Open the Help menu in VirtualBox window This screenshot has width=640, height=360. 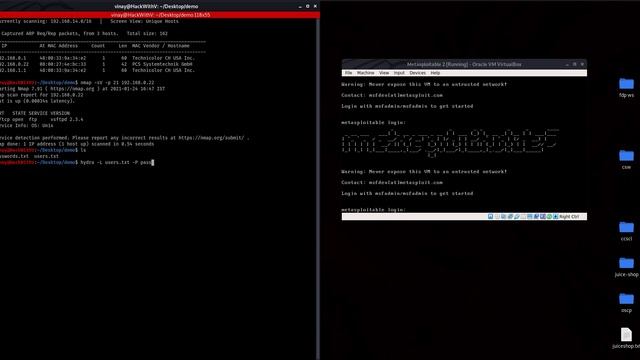435,73
